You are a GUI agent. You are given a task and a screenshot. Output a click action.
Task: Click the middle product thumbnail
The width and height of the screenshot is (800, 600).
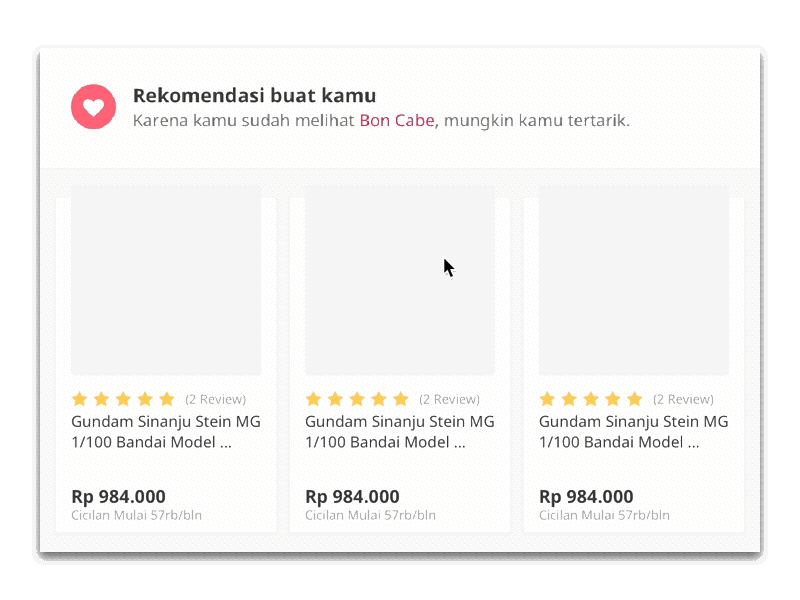tap(399, 281)
